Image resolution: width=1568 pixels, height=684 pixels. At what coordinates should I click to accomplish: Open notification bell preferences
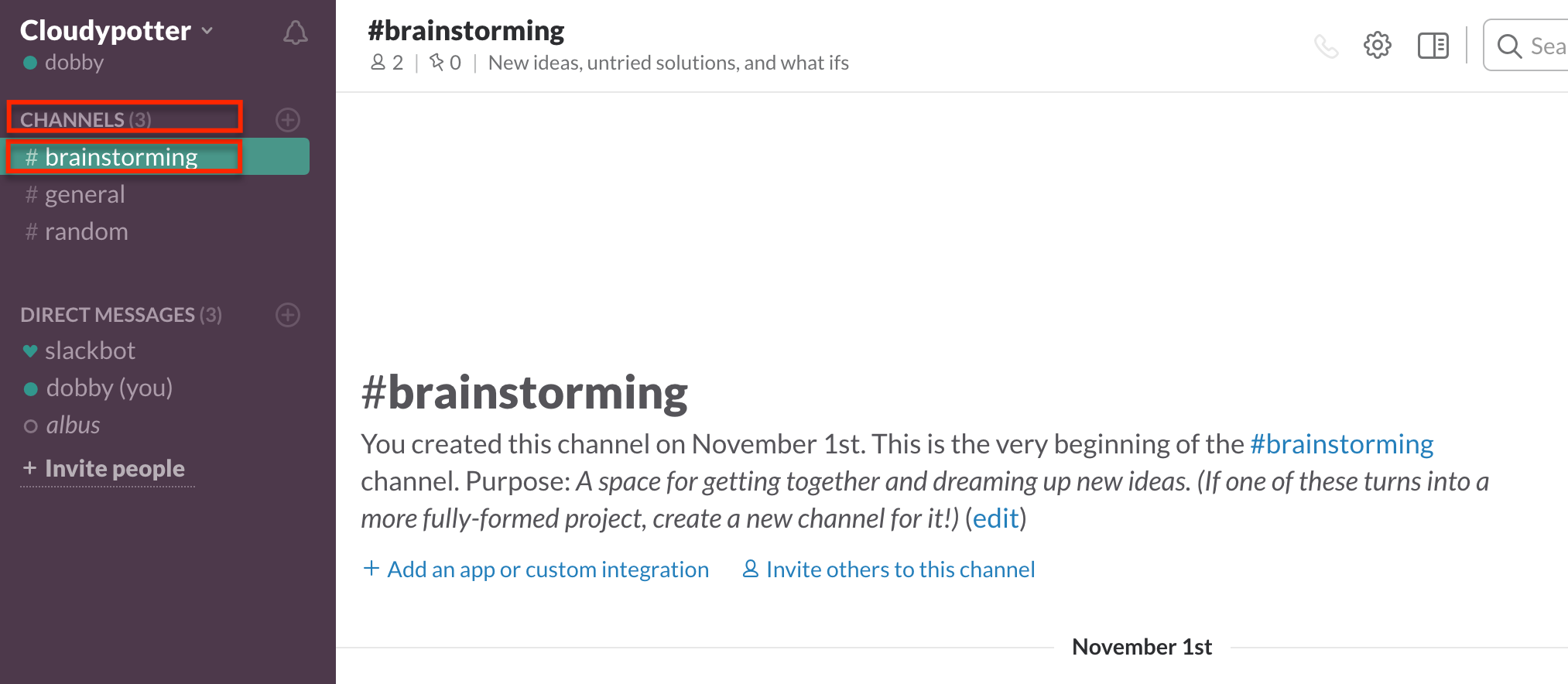295,32
